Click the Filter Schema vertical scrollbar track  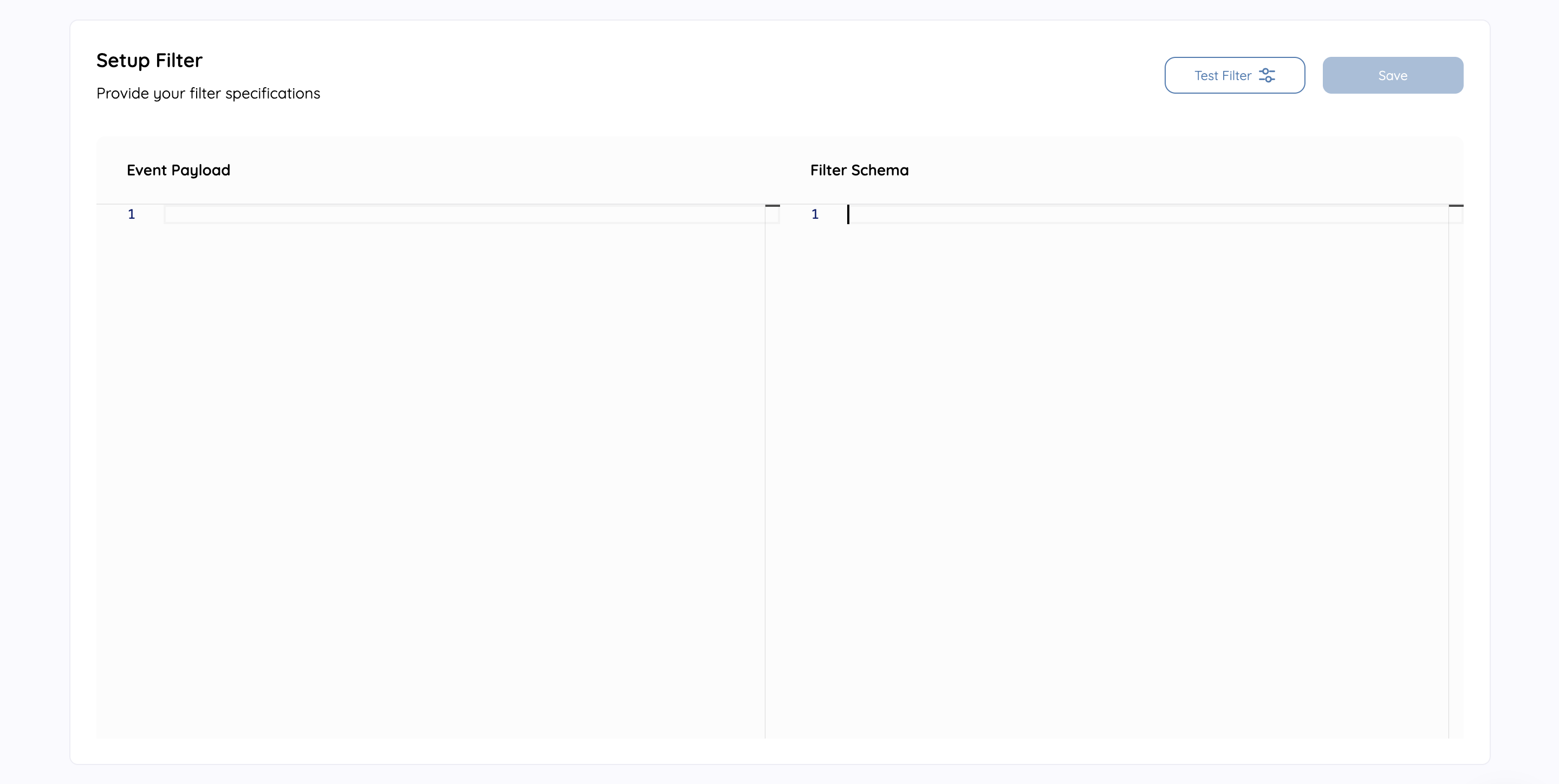click(1456, 472)
